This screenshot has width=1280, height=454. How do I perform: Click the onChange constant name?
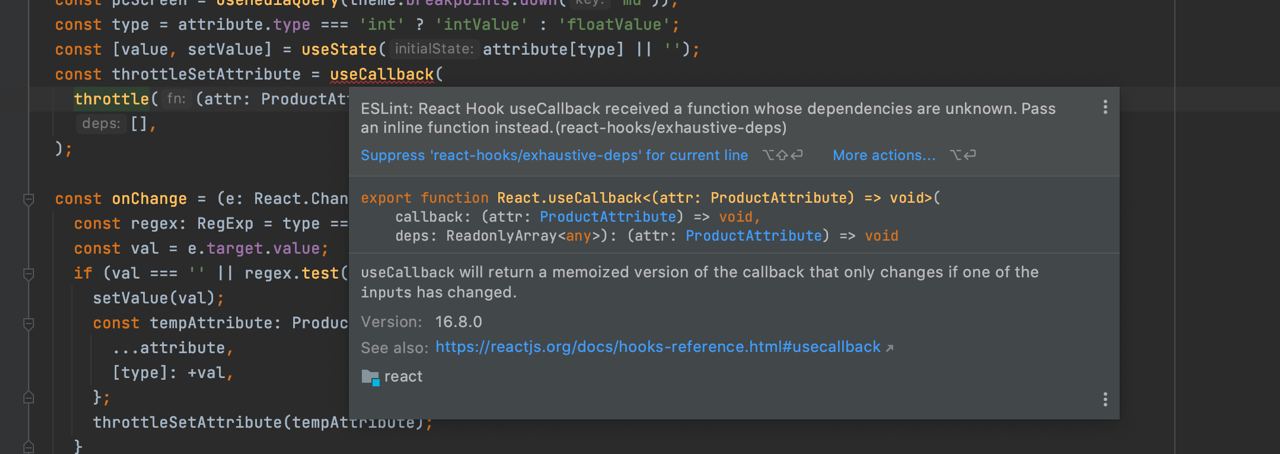tap(149, 199)
